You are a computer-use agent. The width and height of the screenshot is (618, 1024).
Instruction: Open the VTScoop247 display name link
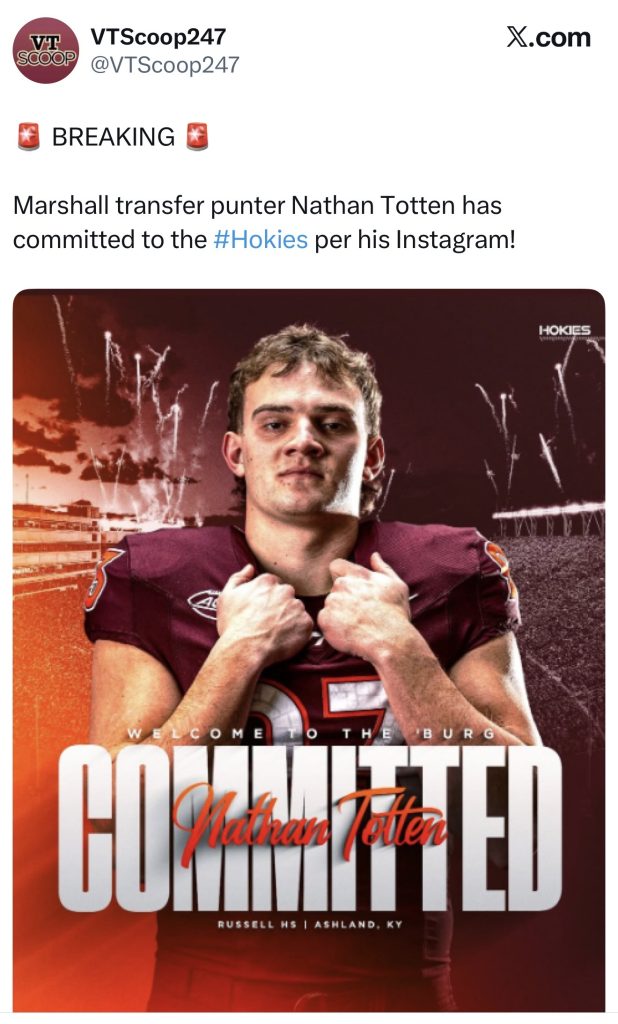(158, 37)
